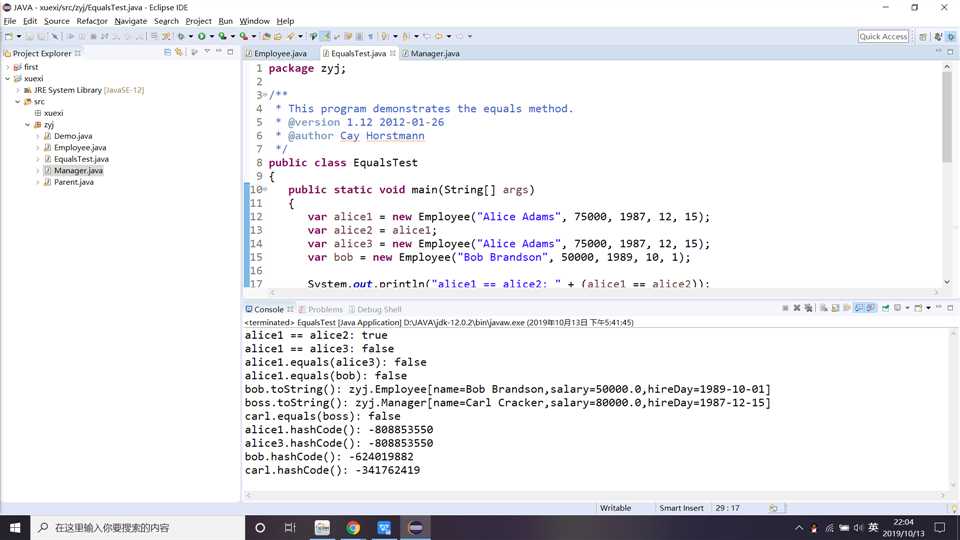Toggle Scroll Lock in Console toolbar
Viewport: 960px width, 540px height.
click(835, 308)
